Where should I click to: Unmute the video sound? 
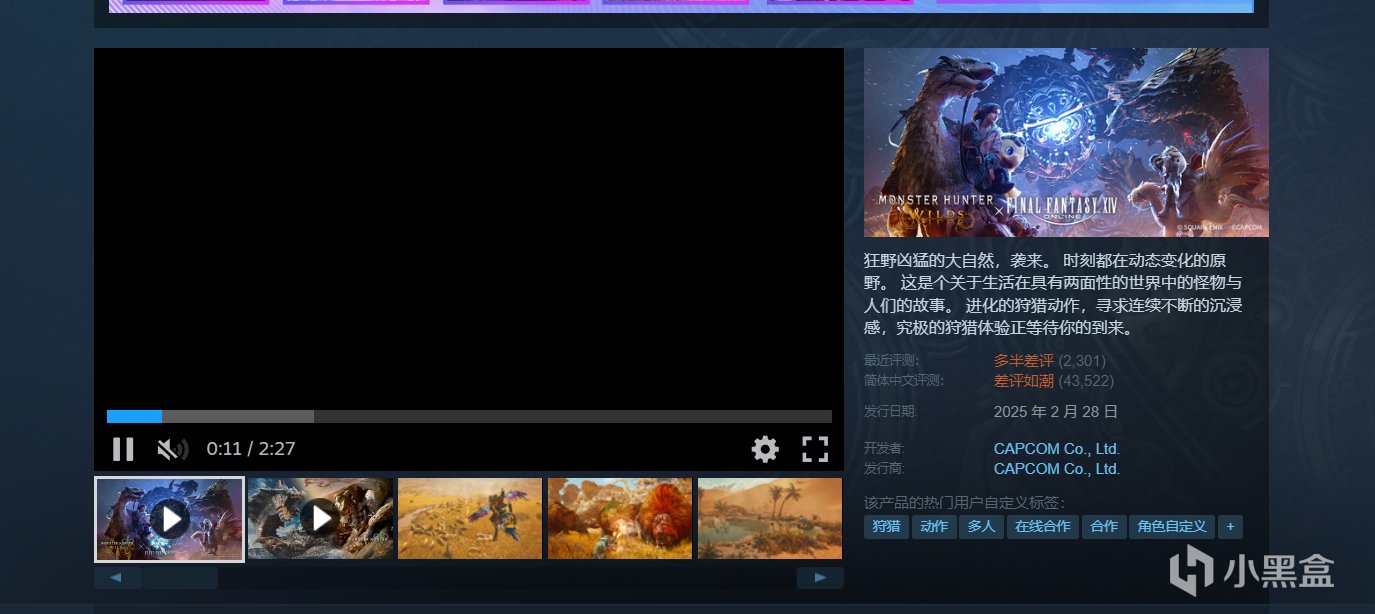click(172, 449)
